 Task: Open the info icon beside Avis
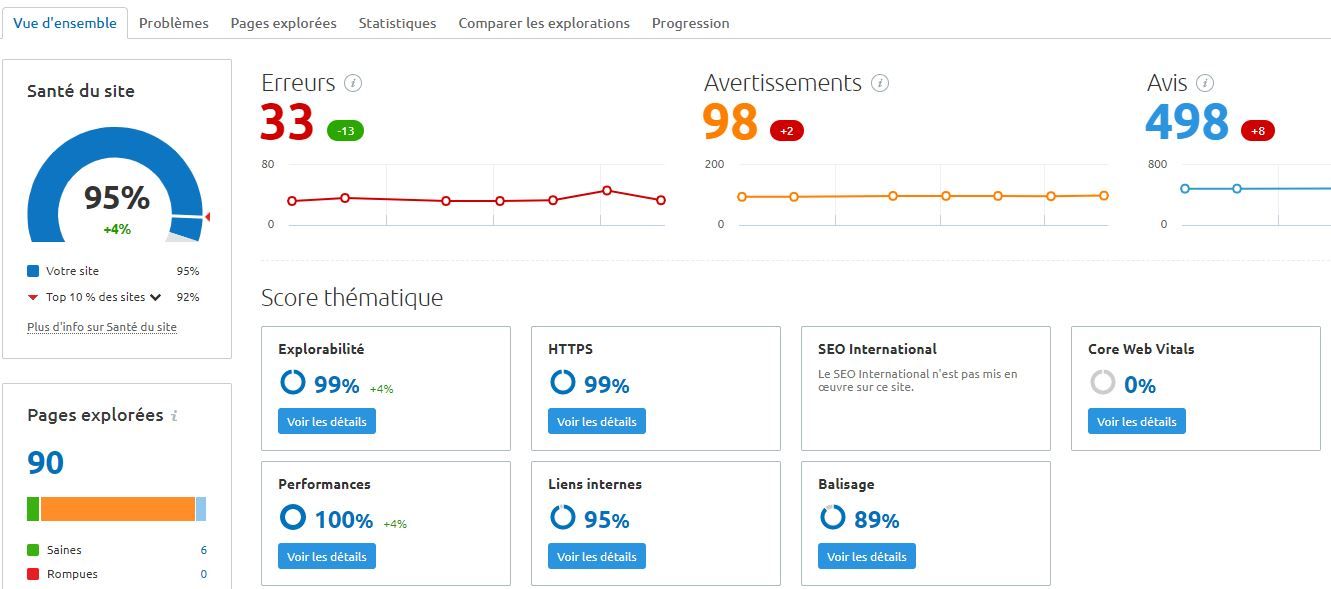click(x=1205, y=83)
